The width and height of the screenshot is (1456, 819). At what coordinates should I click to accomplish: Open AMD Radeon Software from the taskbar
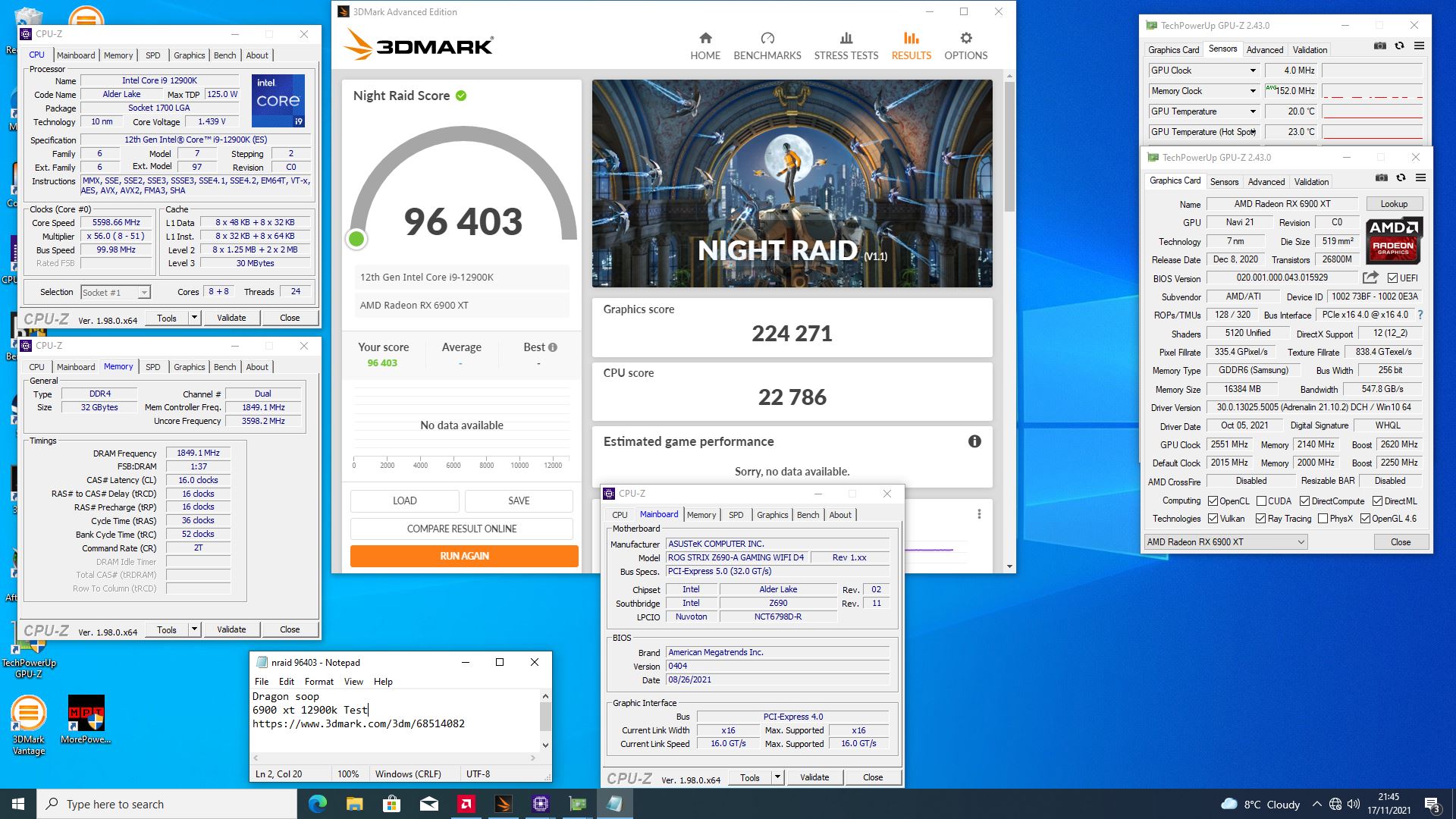[466, 804]
